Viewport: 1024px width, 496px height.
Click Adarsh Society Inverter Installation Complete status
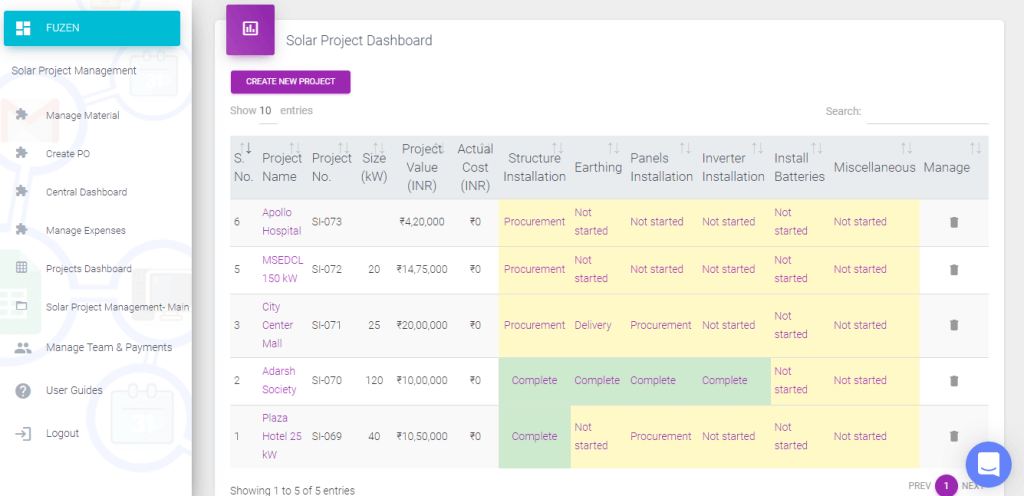coord(724,380)
